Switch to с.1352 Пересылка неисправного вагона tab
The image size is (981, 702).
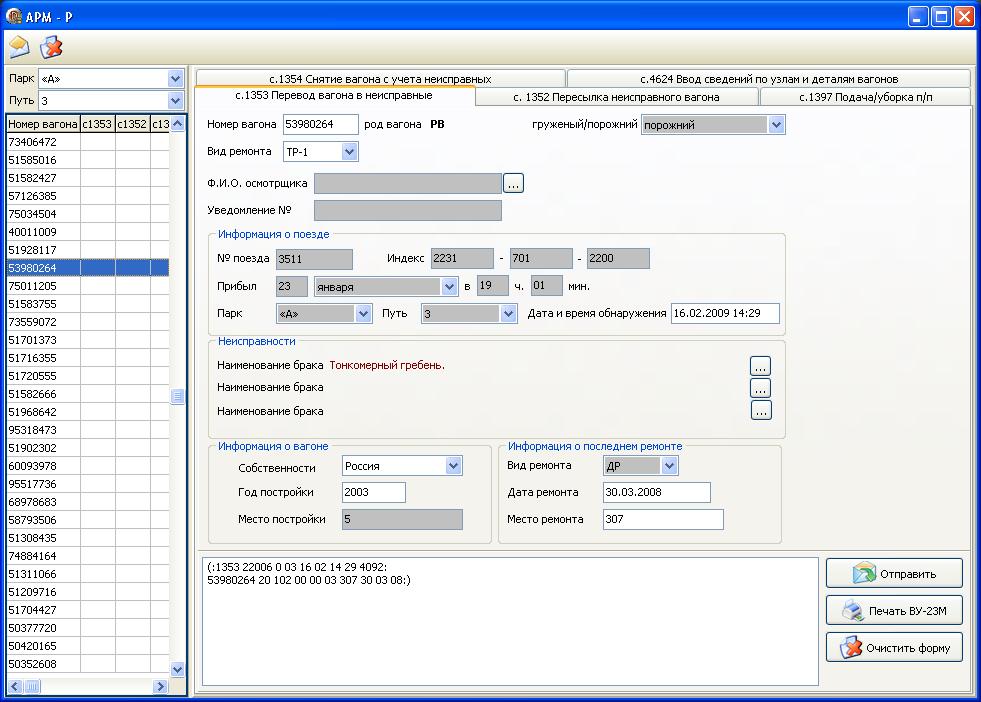(616, 97)
